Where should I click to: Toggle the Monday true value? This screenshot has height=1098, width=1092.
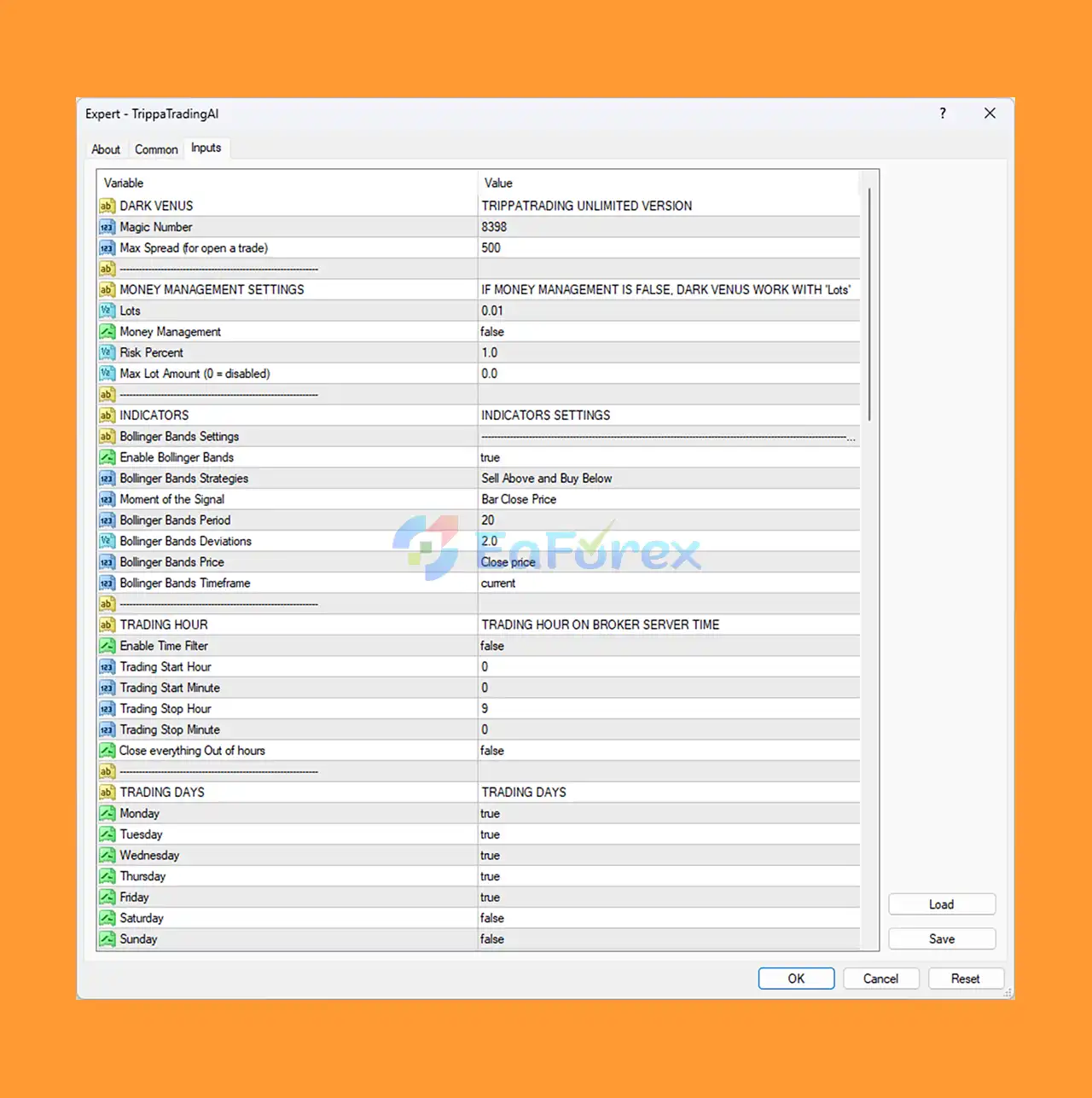[669, 813]
